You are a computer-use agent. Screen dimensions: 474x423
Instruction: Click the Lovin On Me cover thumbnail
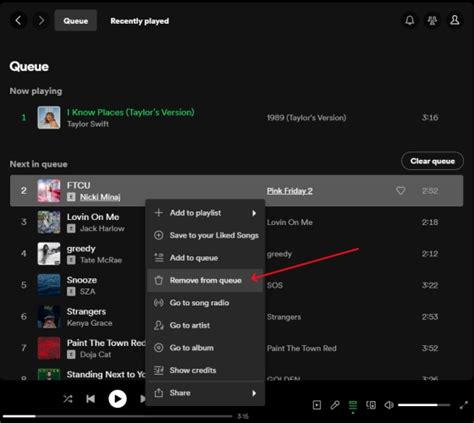click(x=49, y=222)
